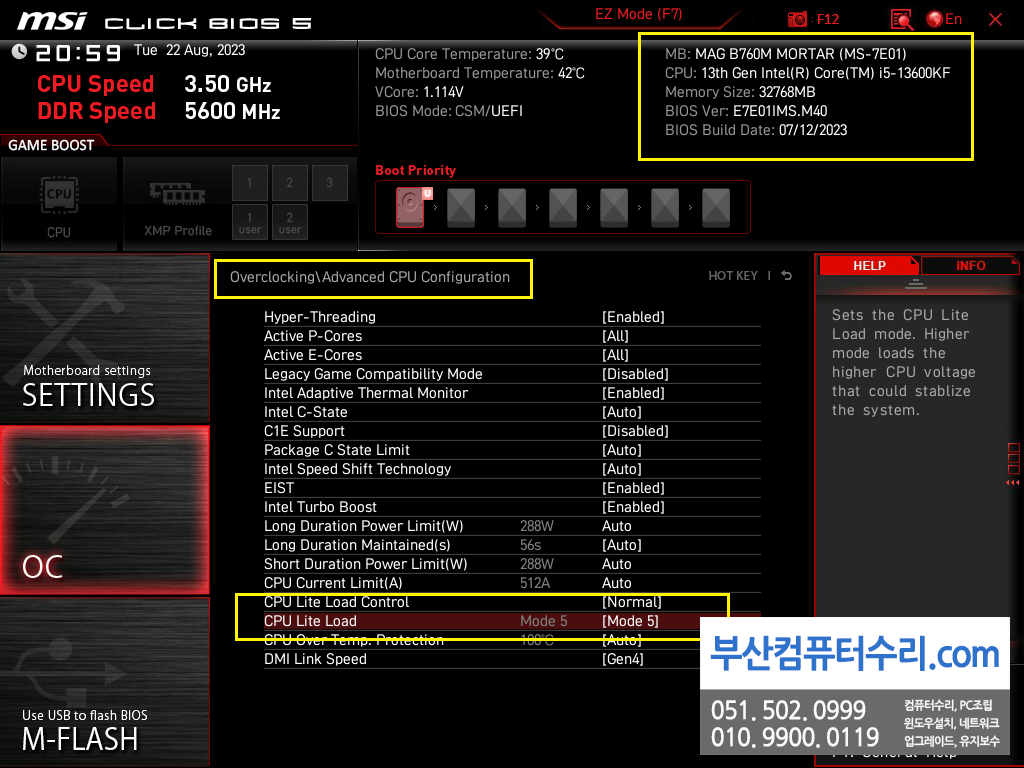
Task: Switch to the INFO tab
Action: (970, 265)
